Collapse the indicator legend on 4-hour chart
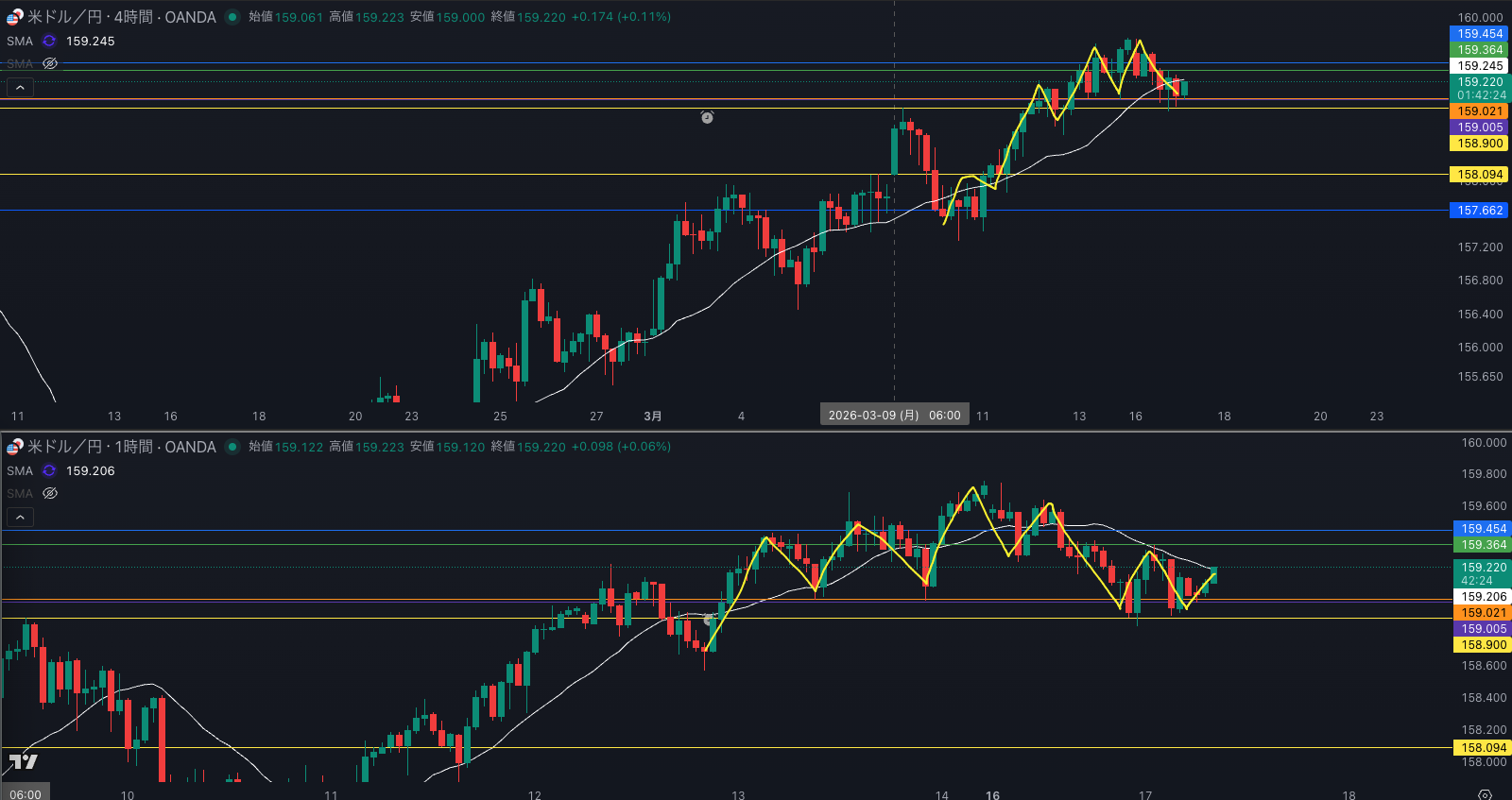This screenshot has width=1512, height=800. [x=21, y=87]
